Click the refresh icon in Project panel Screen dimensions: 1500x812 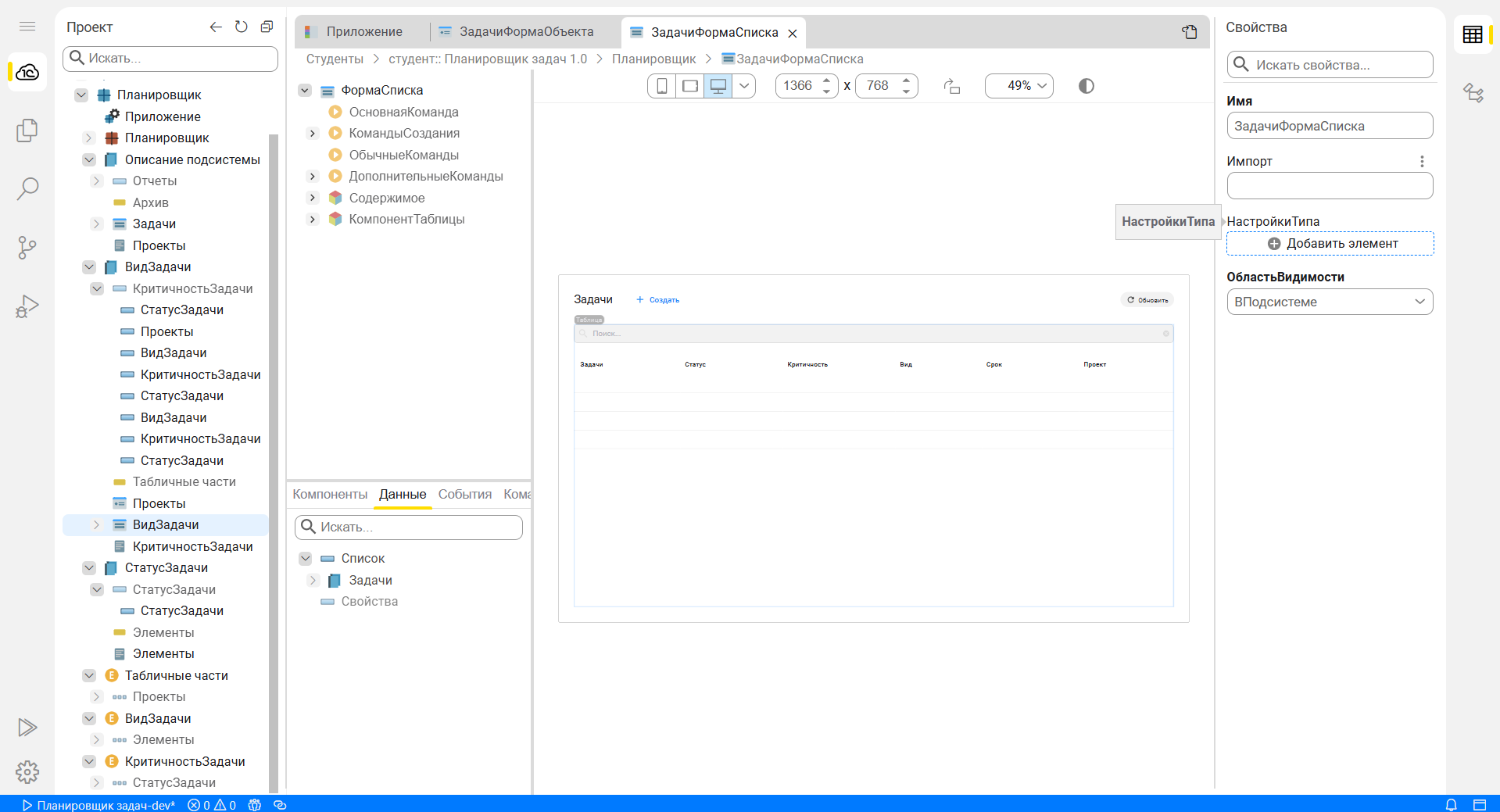[242, 27]
